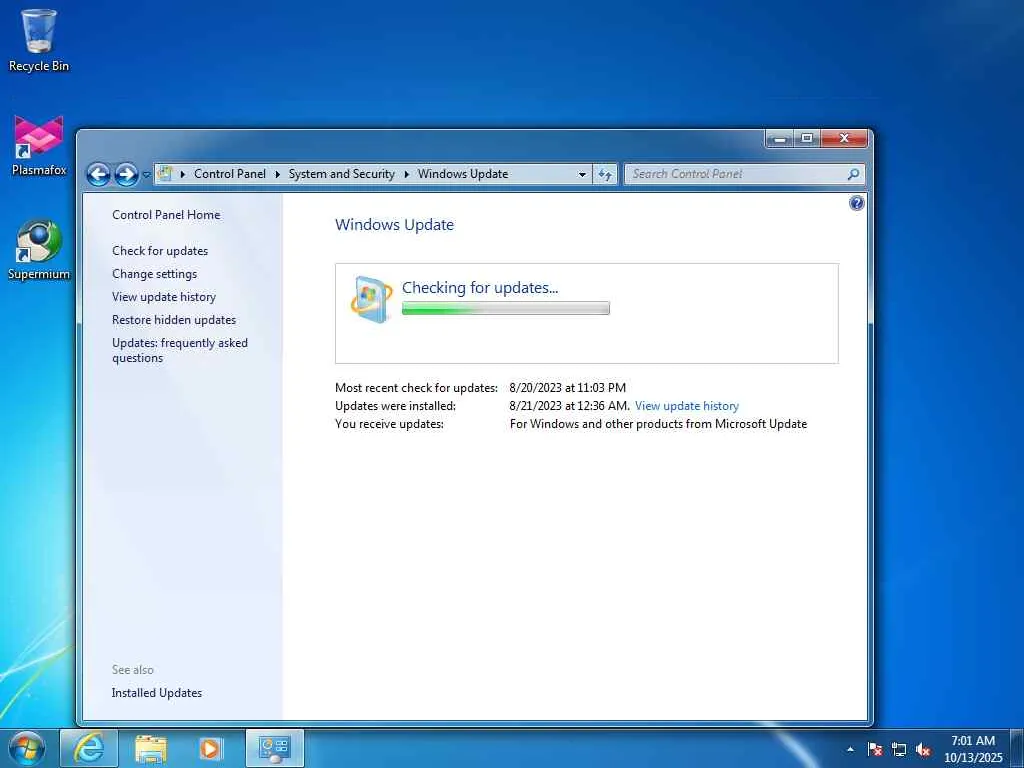The image size is (1024, 768).
Task: Open Internet Explorer from taskbar
Action: click(x=89, y=748)
